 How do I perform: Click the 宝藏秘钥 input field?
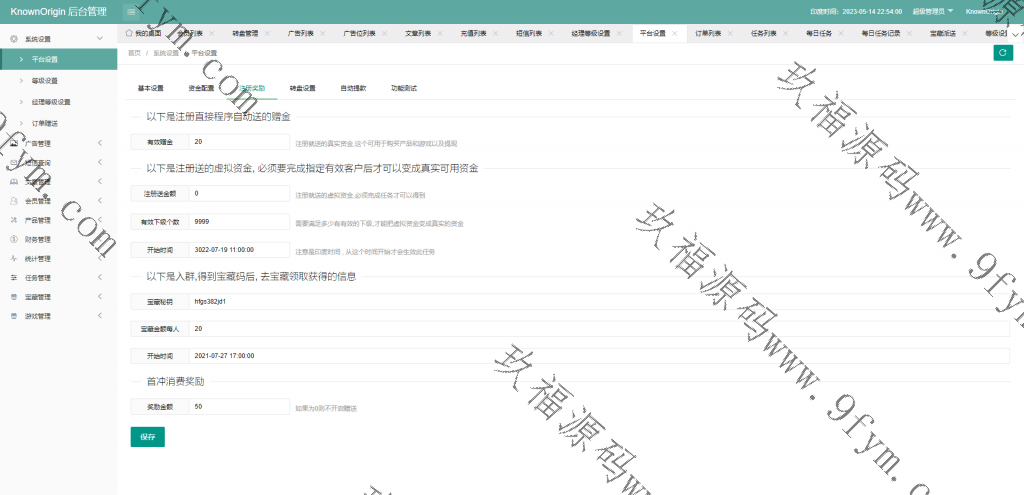[x=598, y=300]
